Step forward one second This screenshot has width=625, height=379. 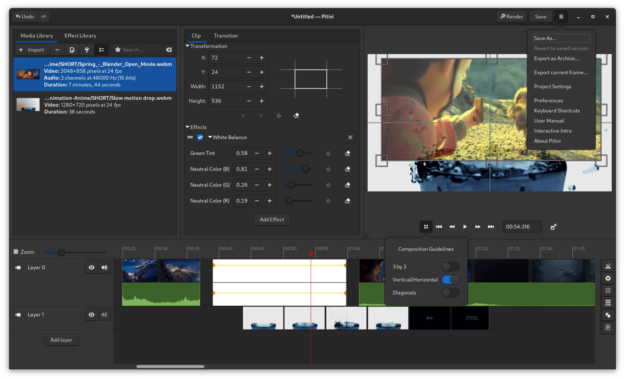[478, 227]
